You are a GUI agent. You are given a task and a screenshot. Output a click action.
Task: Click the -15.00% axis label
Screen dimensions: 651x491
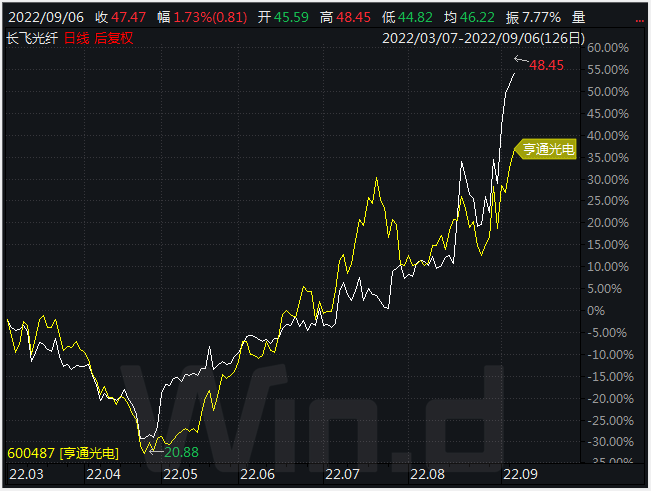pyautogui.click(x=610, y=377)
